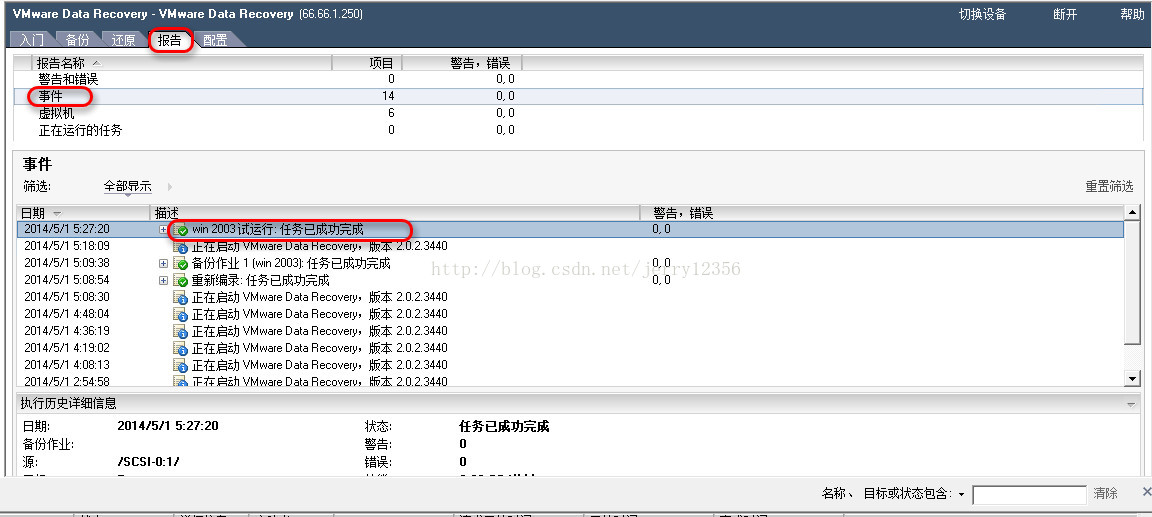This screenshot has width=1152, height=517.
Task: Click the date 2014/5/1 5:09:38
Action: point(67,263)
